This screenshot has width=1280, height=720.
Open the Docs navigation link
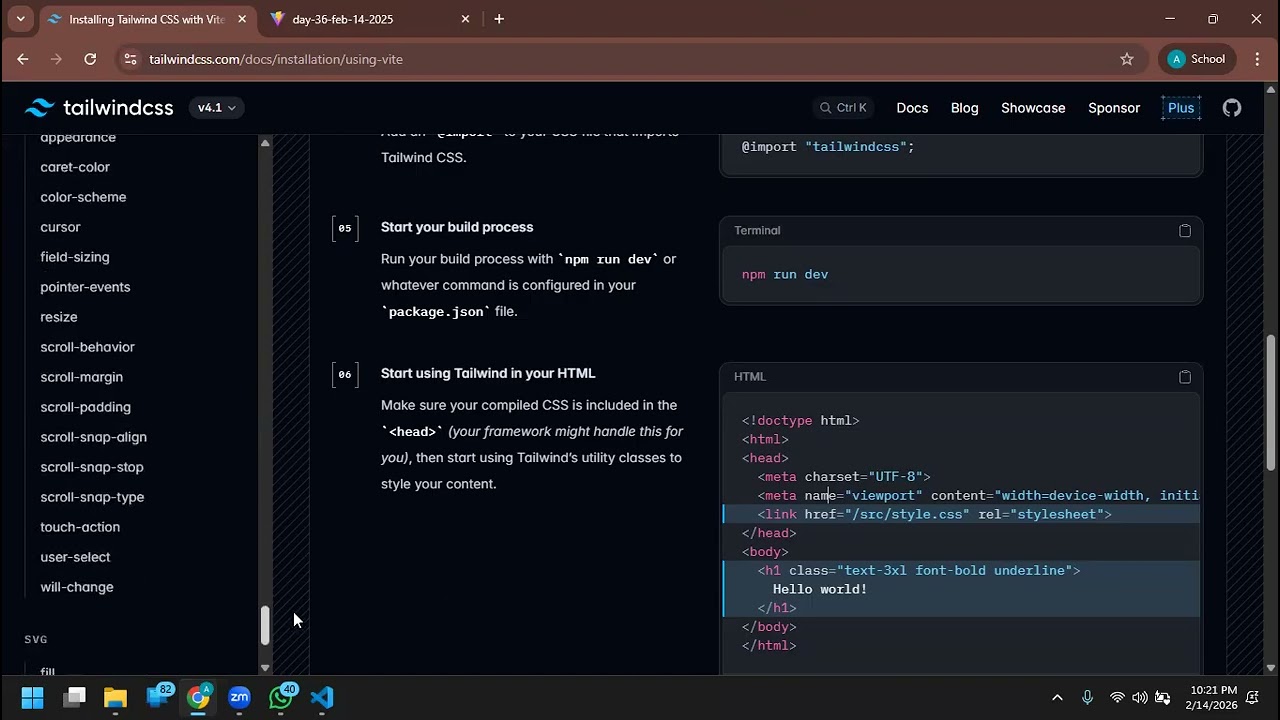912,108
